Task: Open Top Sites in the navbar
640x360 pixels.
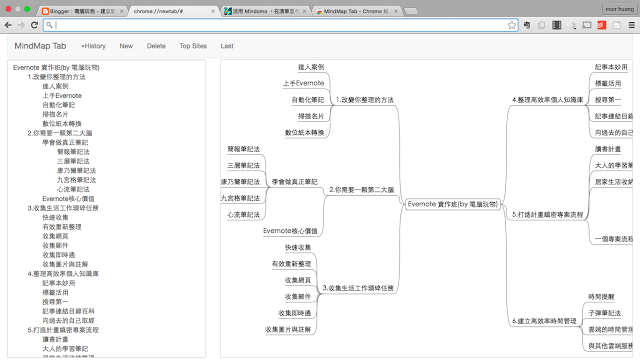Action: pyautogui.click(x=193, y=46)
